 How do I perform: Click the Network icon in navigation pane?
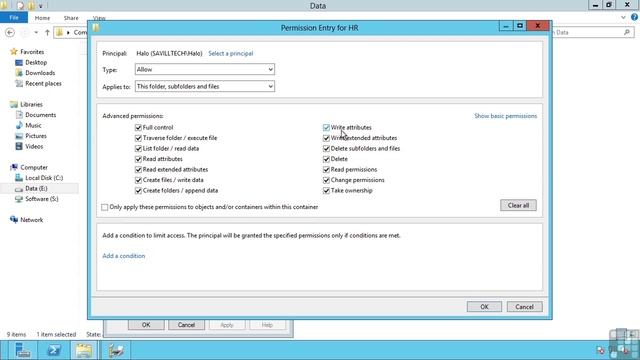click(14, 220)
